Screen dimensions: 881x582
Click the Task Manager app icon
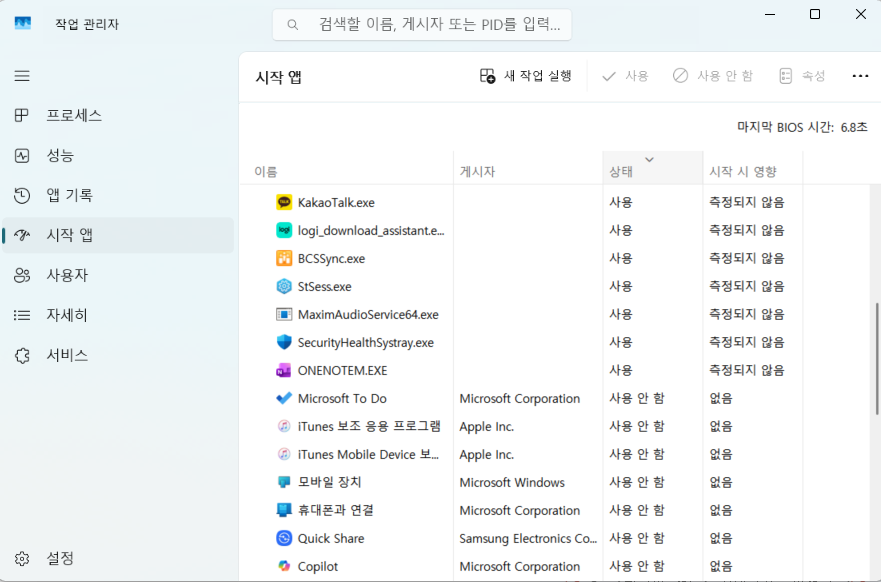tap(22, 24)
